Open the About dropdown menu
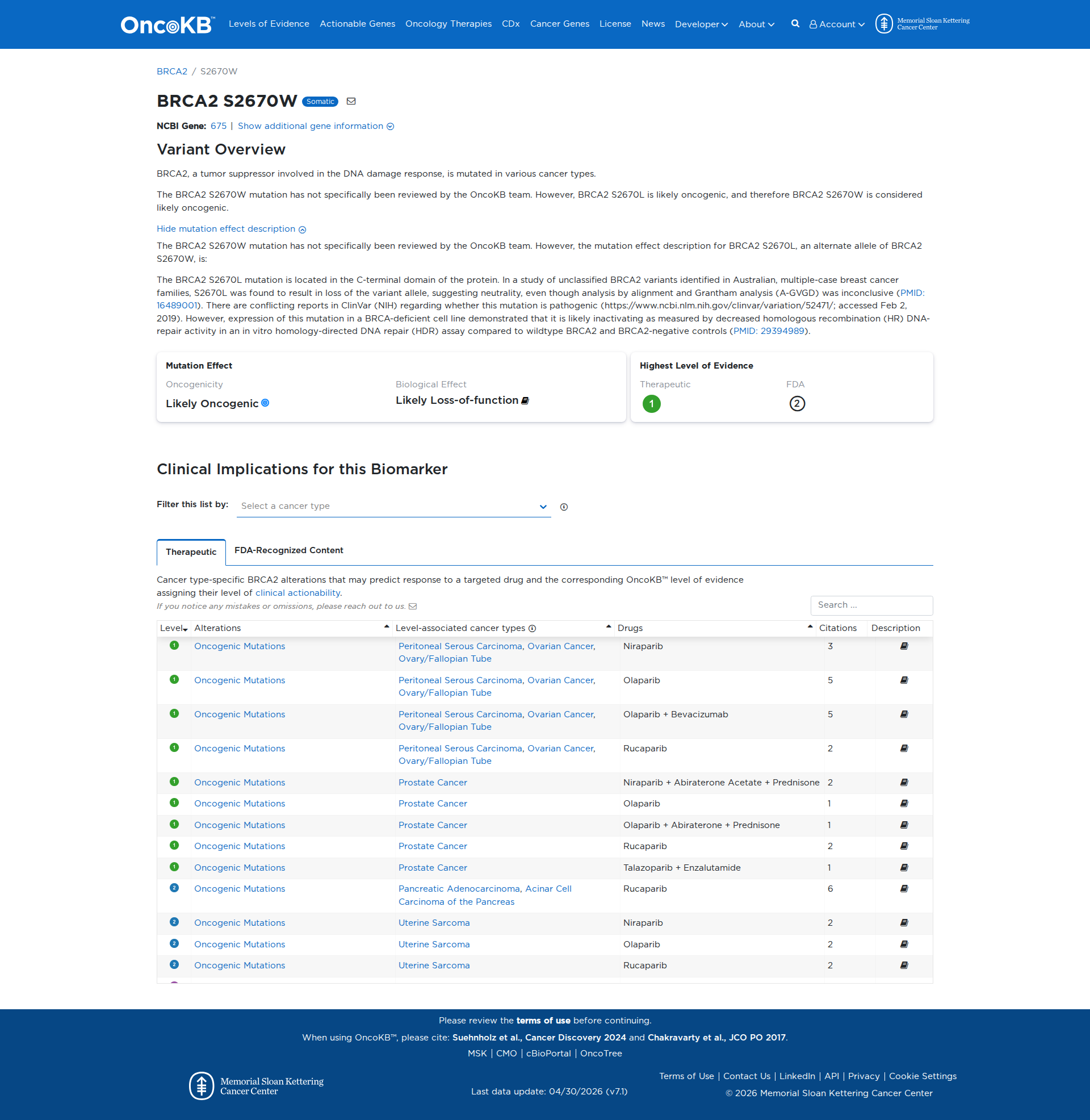Viewport: 1090px width, 1120px height. [756, 24]
